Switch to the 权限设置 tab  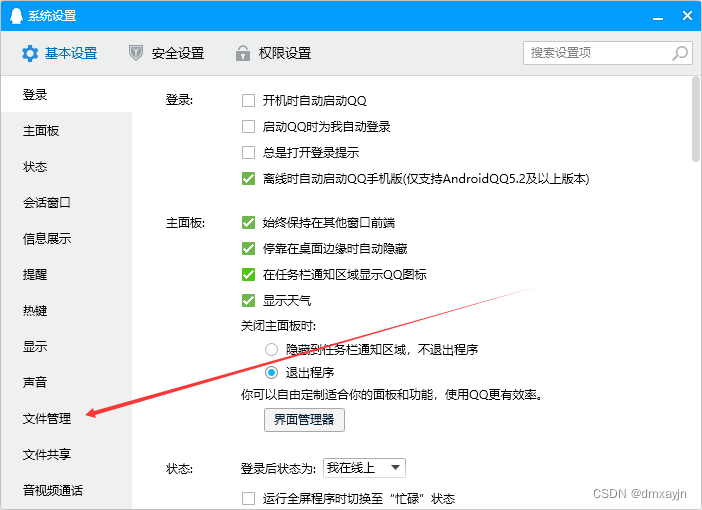coord(274,53)
